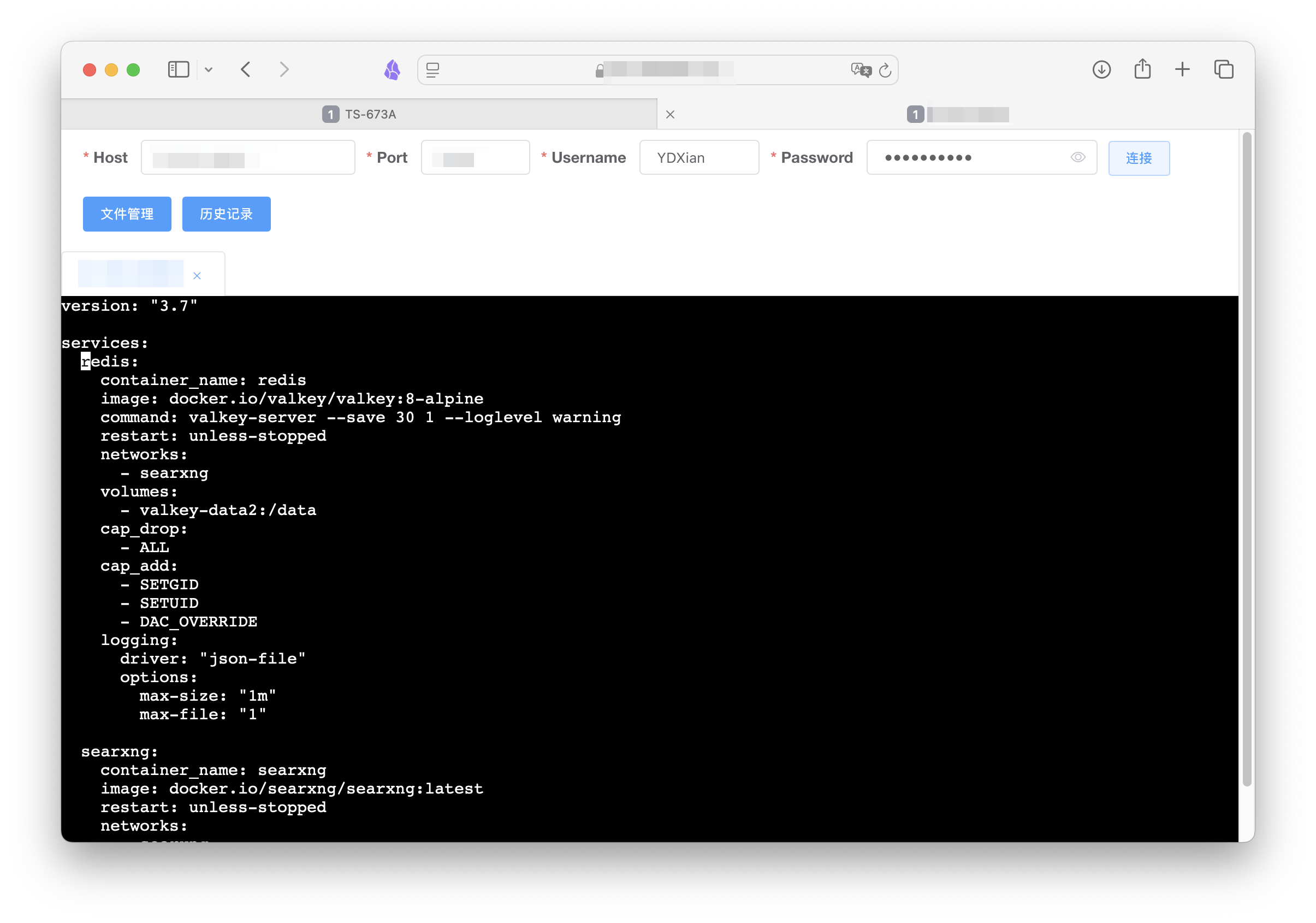Switch to the TS-673A tab

click(359, 114)
